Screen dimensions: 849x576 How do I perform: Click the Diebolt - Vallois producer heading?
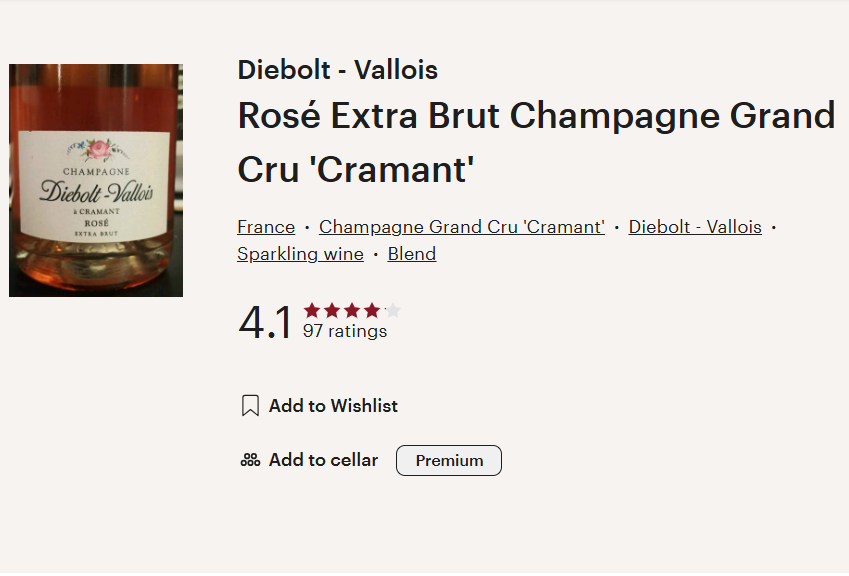337,70
